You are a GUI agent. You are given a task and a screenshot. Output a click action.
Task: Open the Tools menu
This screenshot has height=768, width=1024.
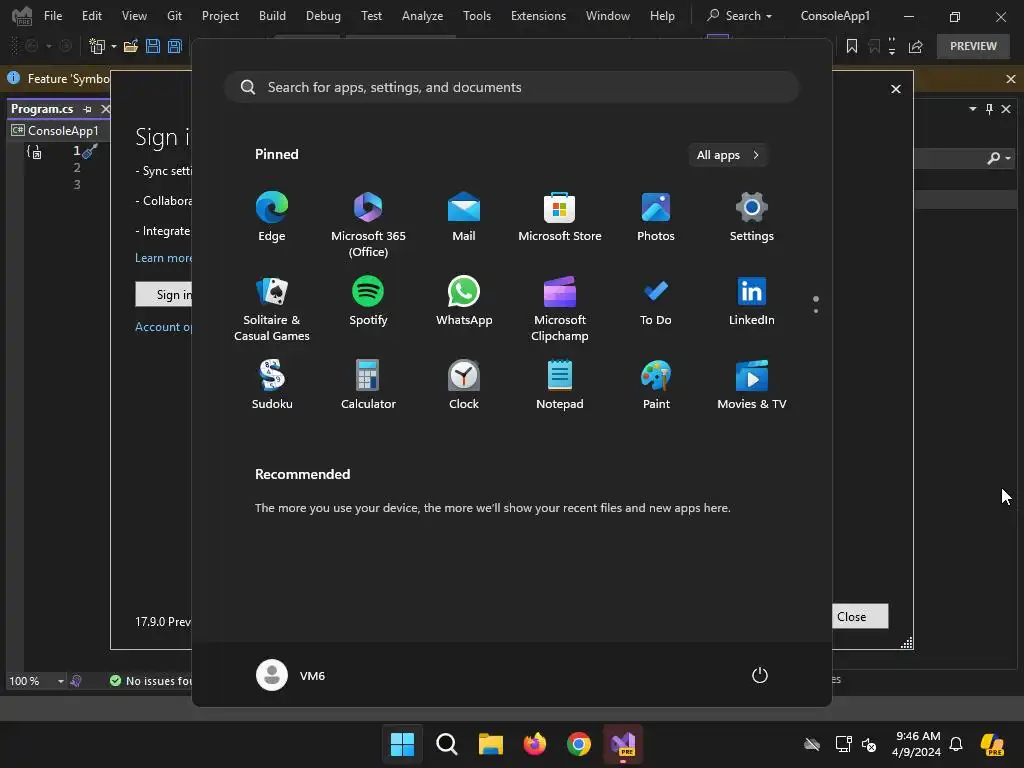coord(477,16)
